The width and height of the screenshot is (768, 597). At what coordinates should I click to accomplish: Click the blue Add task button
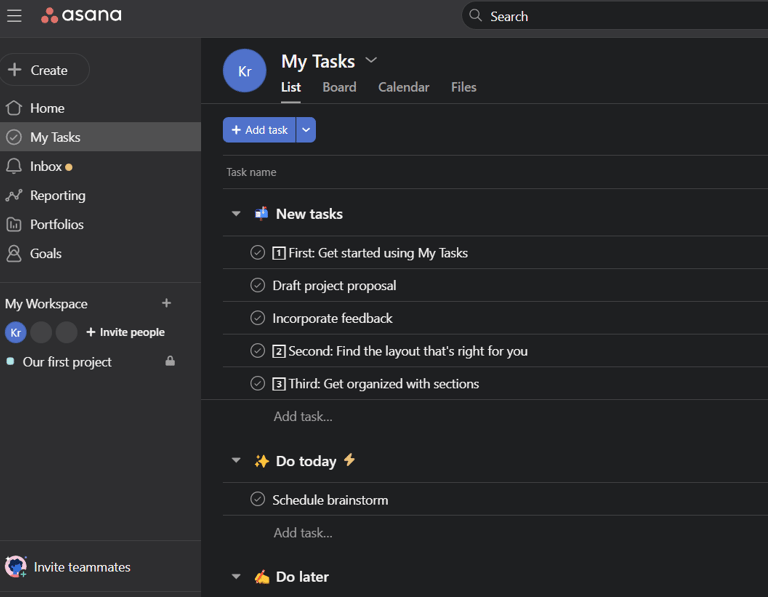click(x=259, y=130)
